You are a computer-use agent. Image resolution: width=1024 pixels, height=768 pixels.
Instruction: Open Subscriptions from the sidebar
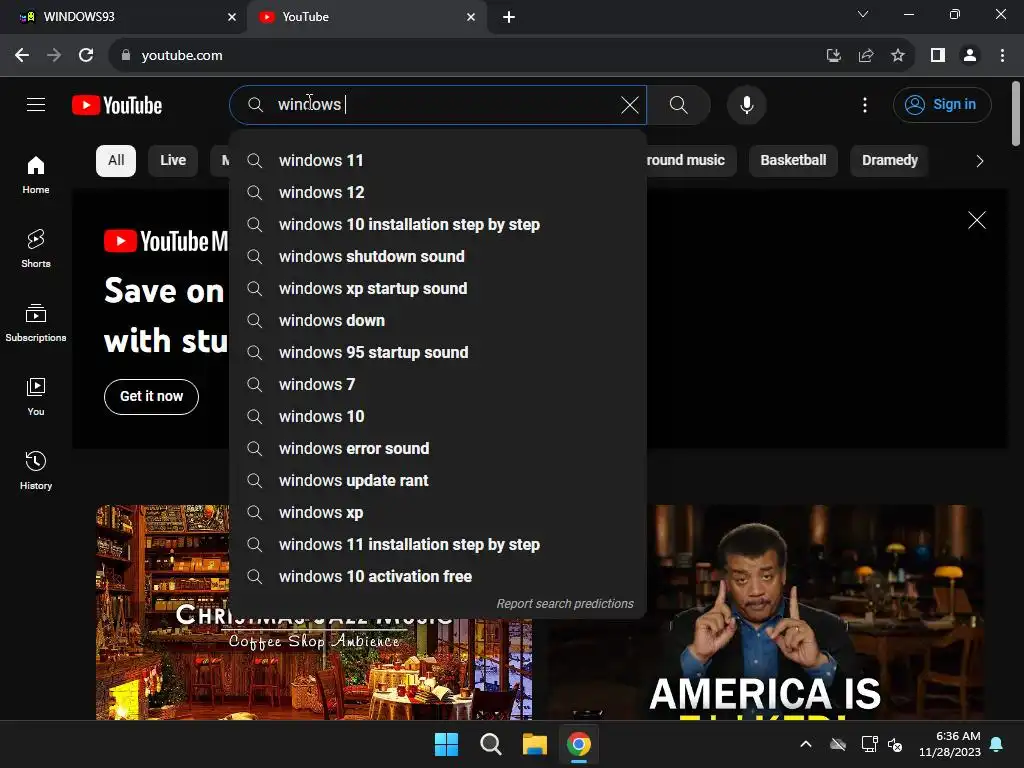pos(36,323)
